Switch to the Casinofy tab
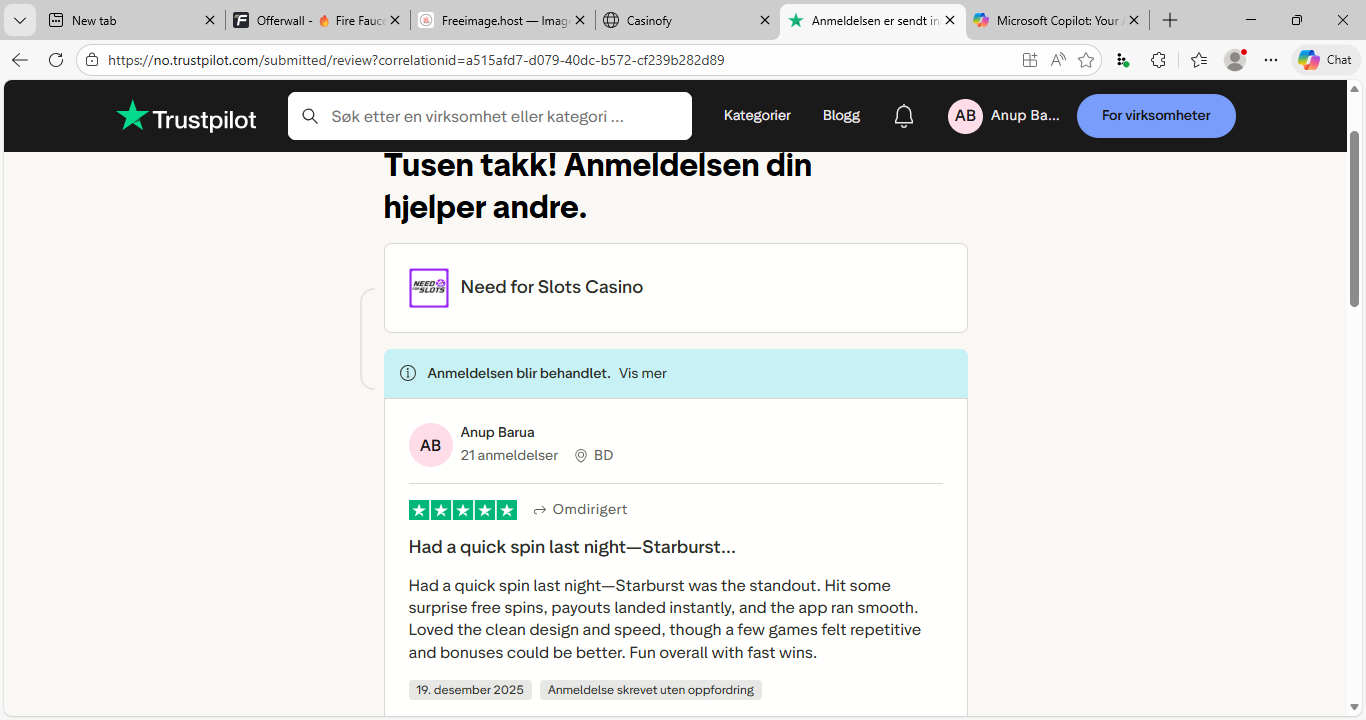 tap(686, 20)
